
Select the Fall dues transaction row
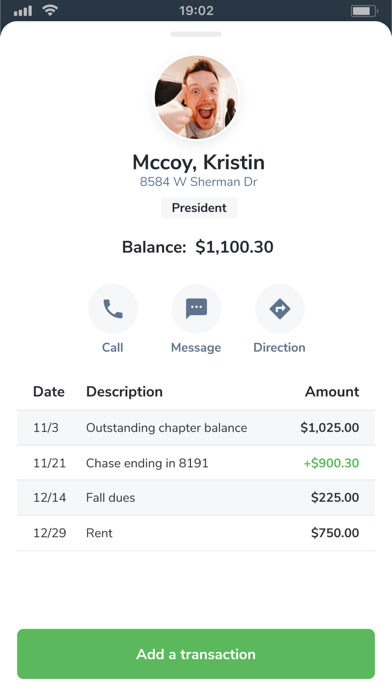click(x=196, y=498)
